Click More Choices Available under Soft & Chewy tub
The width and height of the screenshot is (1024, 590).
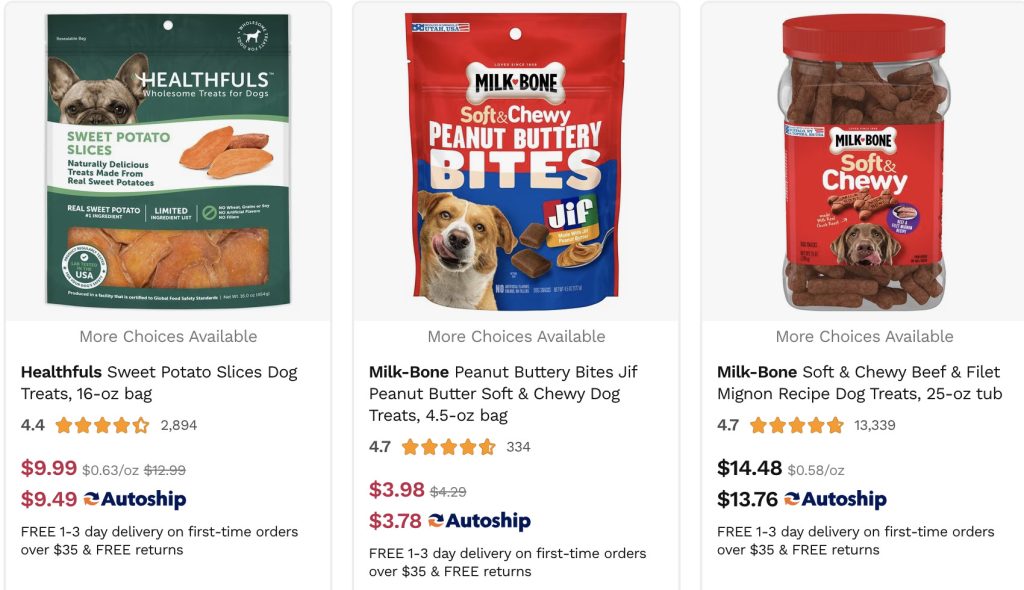pyautogui.click(x=864, y=337)
